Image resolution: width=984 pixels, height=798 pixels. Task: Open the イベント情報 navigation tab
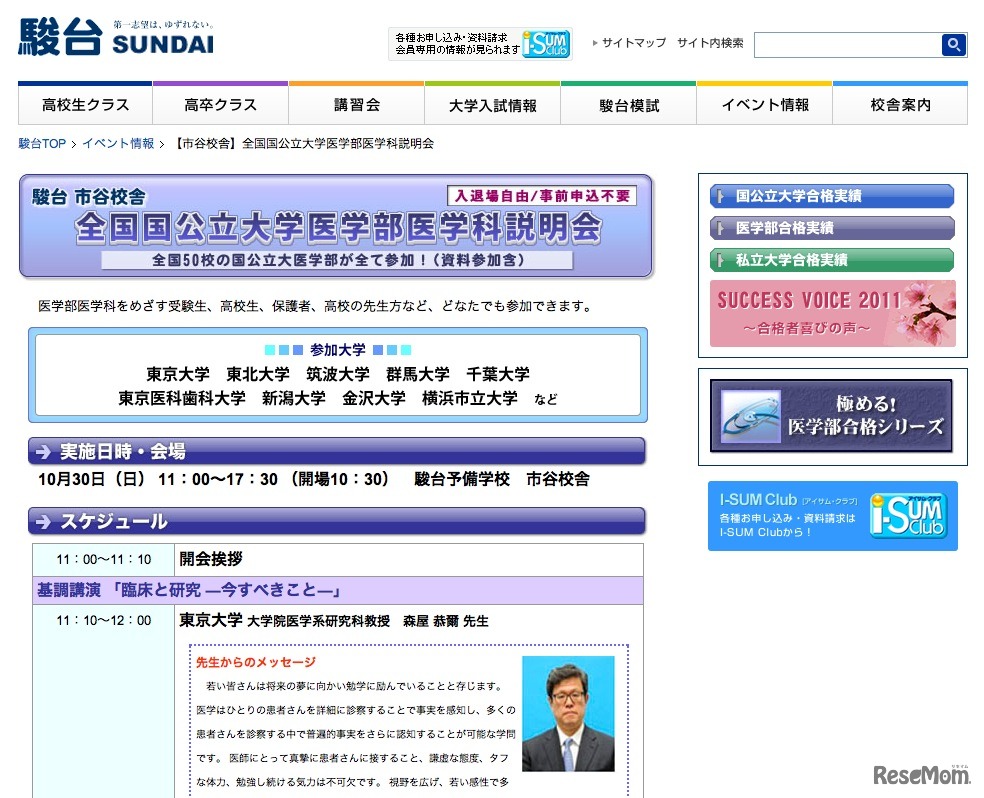click(765, 105)
